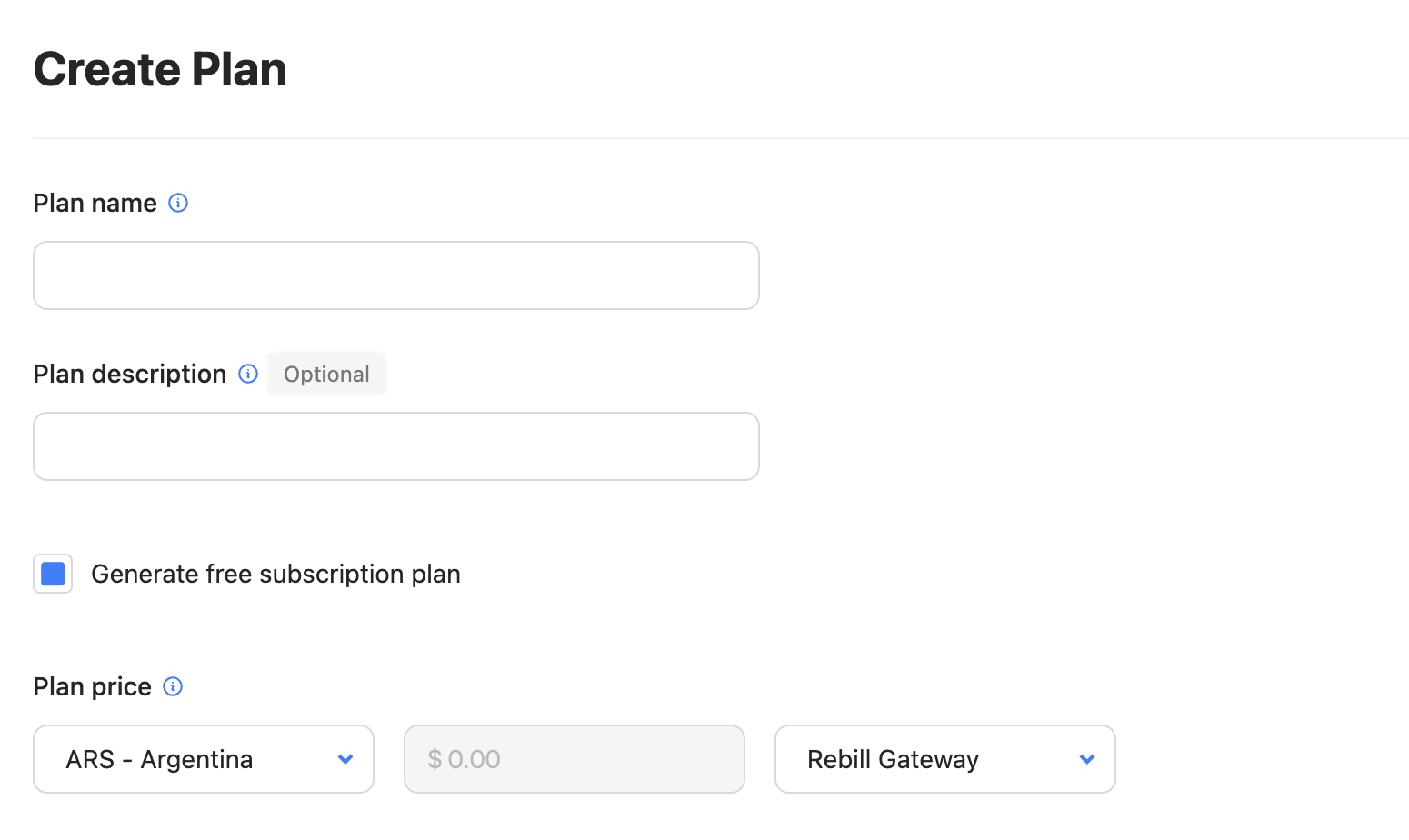Click the Plan description label
This screenshot has width=1409, height=840.
click(x=129, y=374)
